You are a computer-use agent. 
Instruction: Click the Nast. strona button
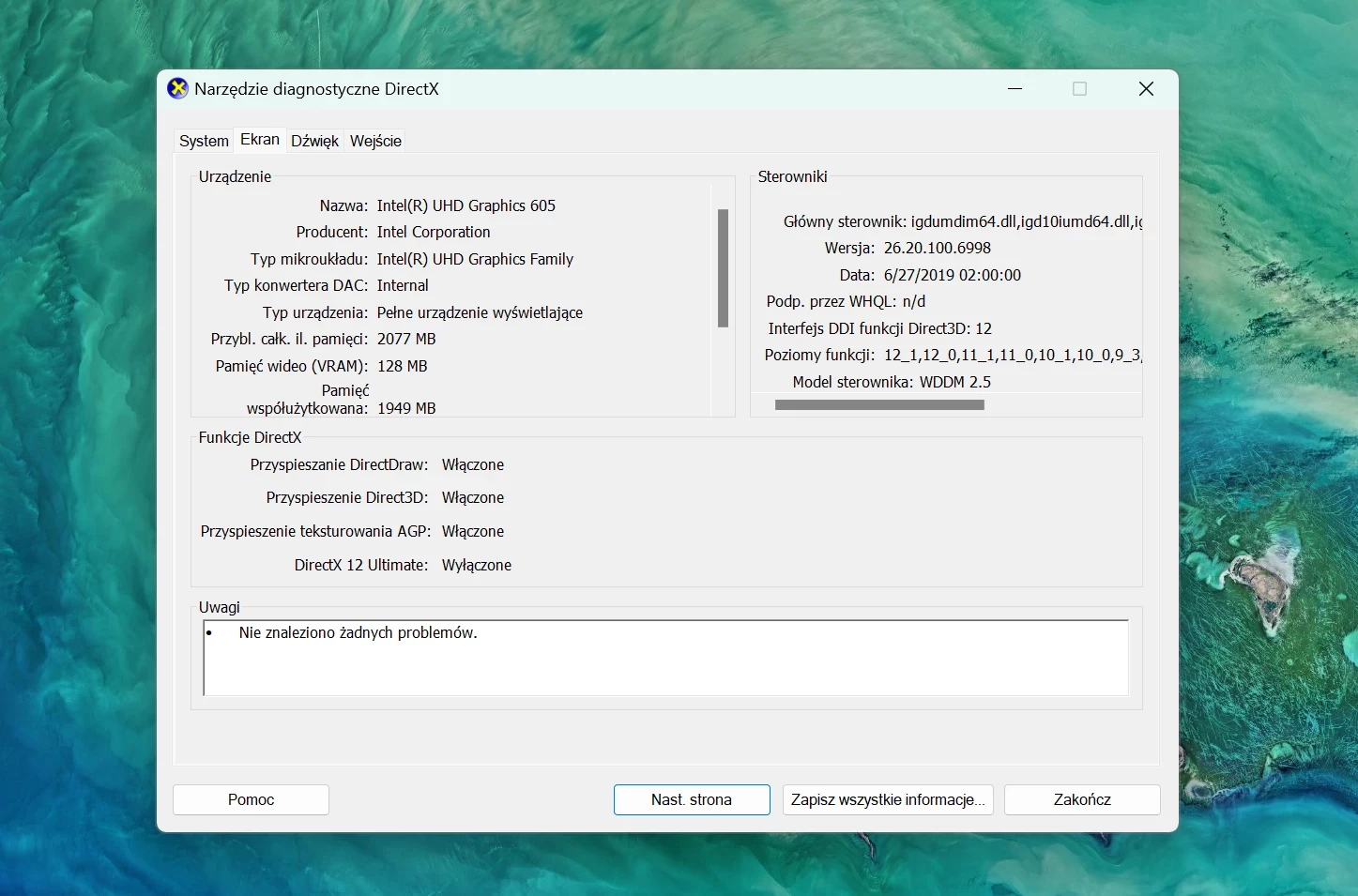[x=692, y=799]
